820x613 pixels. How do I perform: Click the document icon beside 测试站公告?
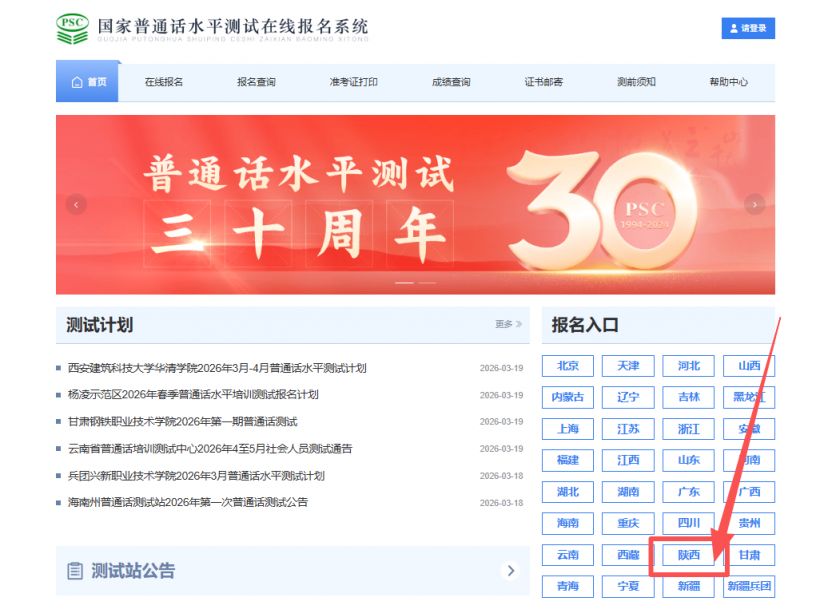(x=73, y=570)
